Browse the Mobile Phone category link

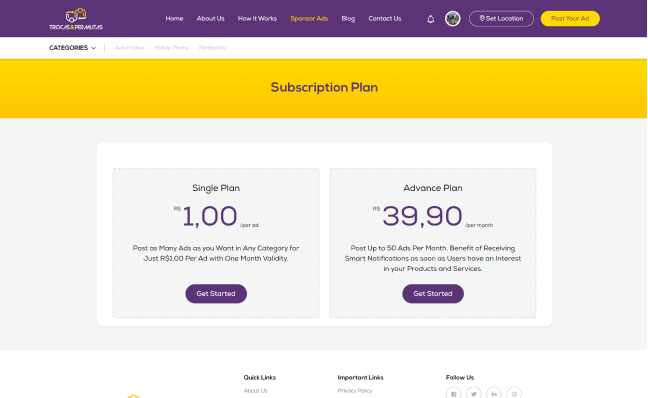[x=172, y=48]
